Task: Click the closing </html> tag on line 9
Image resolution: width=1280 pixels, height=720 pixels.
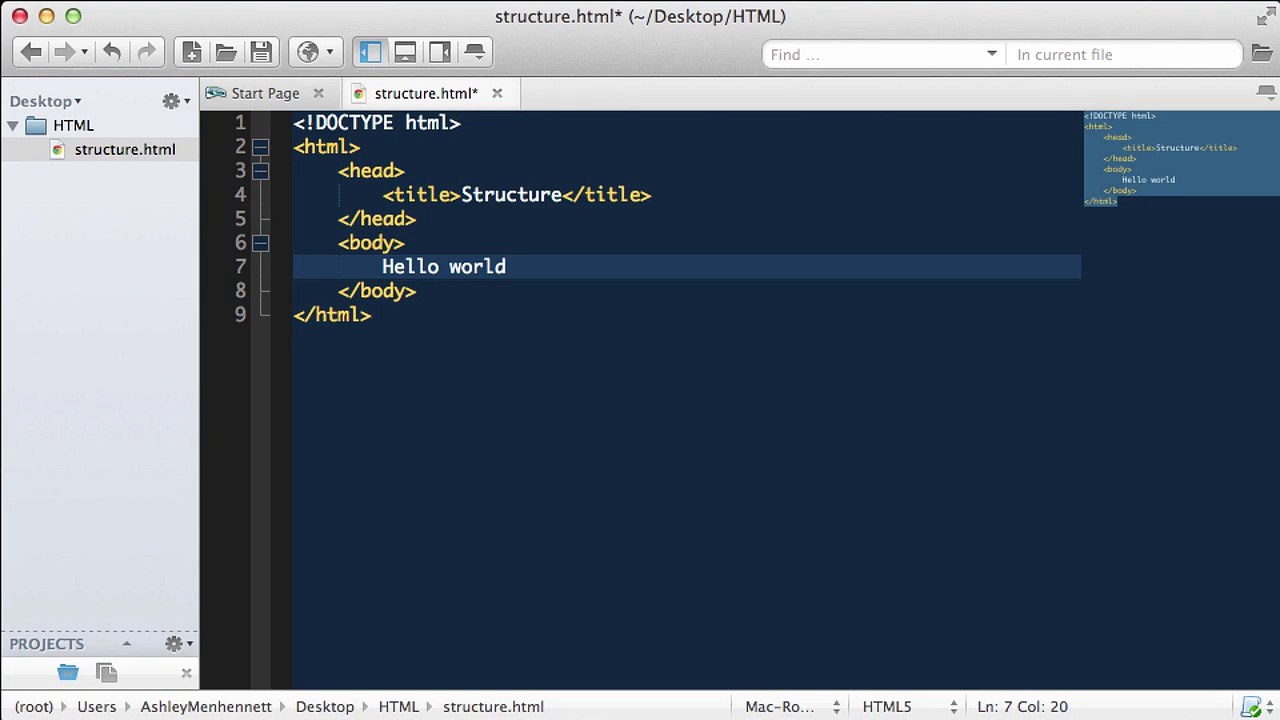Action: pyautogui.click(x=332, y=315)
